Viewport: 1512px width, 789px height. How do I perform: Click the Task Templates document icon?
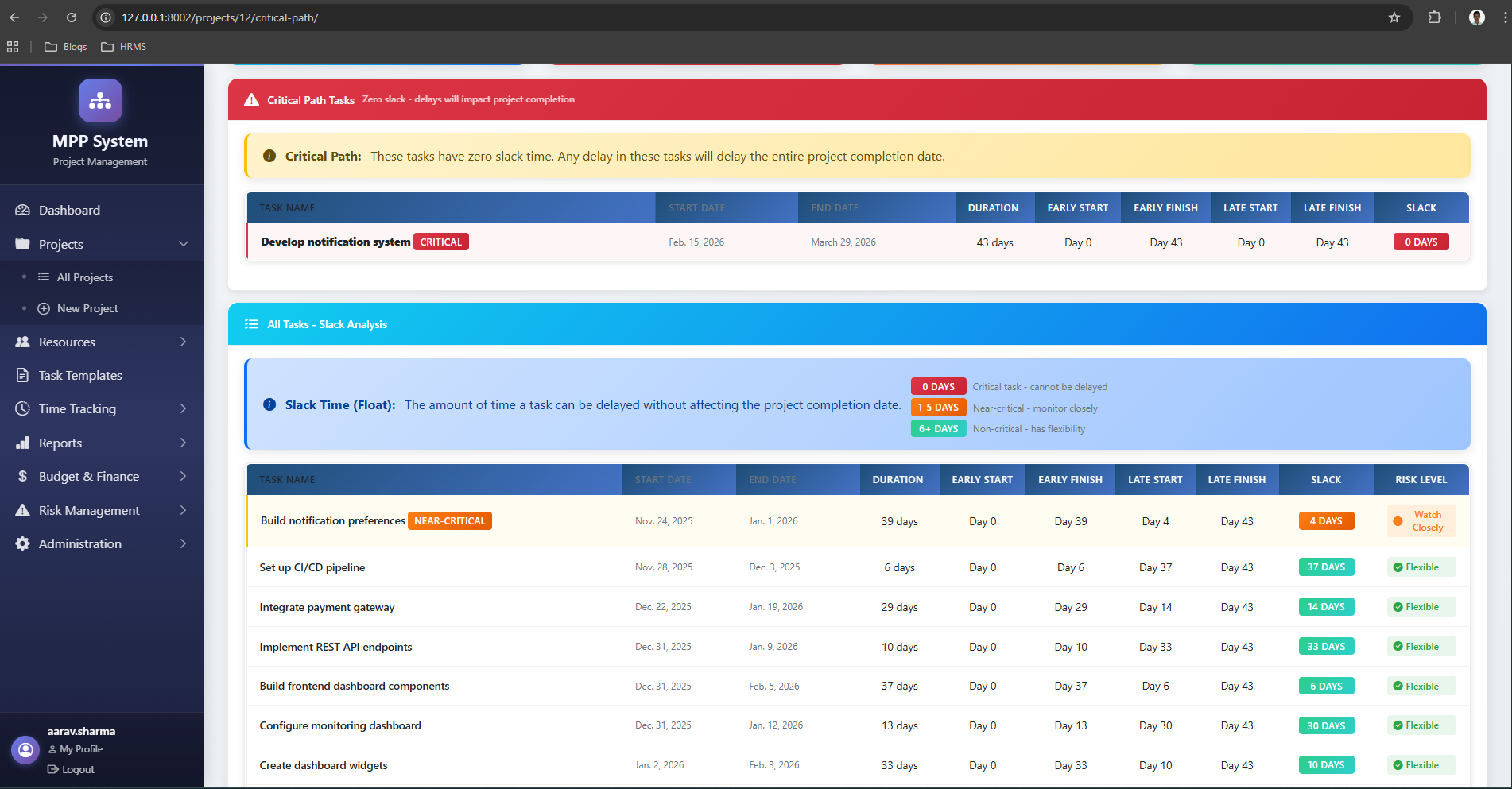point(22,375)
